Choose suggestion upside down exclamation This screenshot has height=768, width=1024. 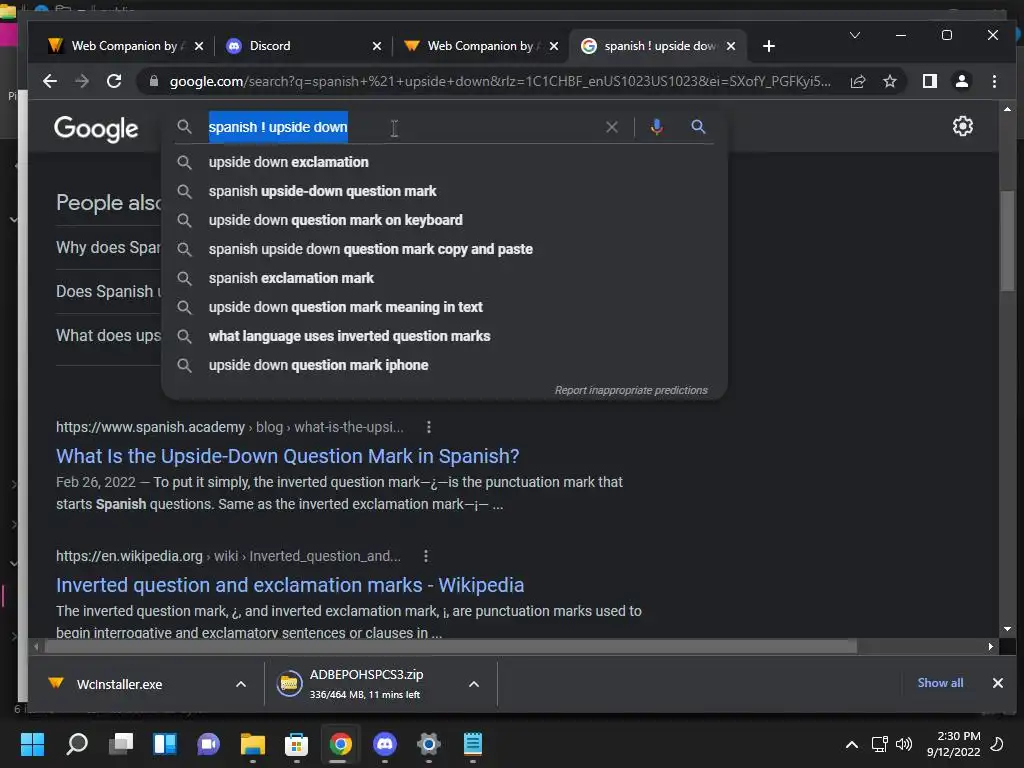pos(444,162)
